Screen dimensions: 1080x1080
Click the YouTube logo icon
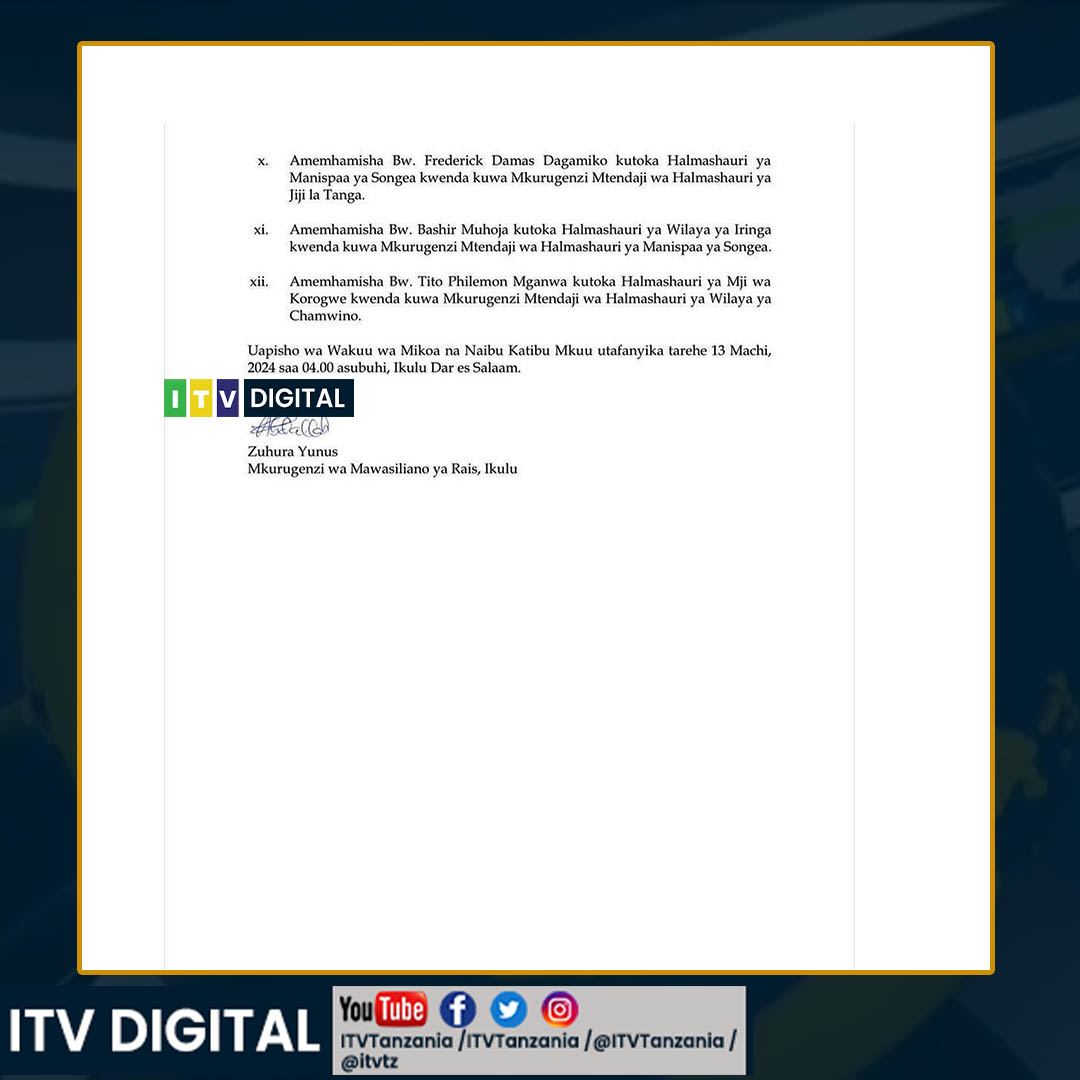tap(382, 1010)
